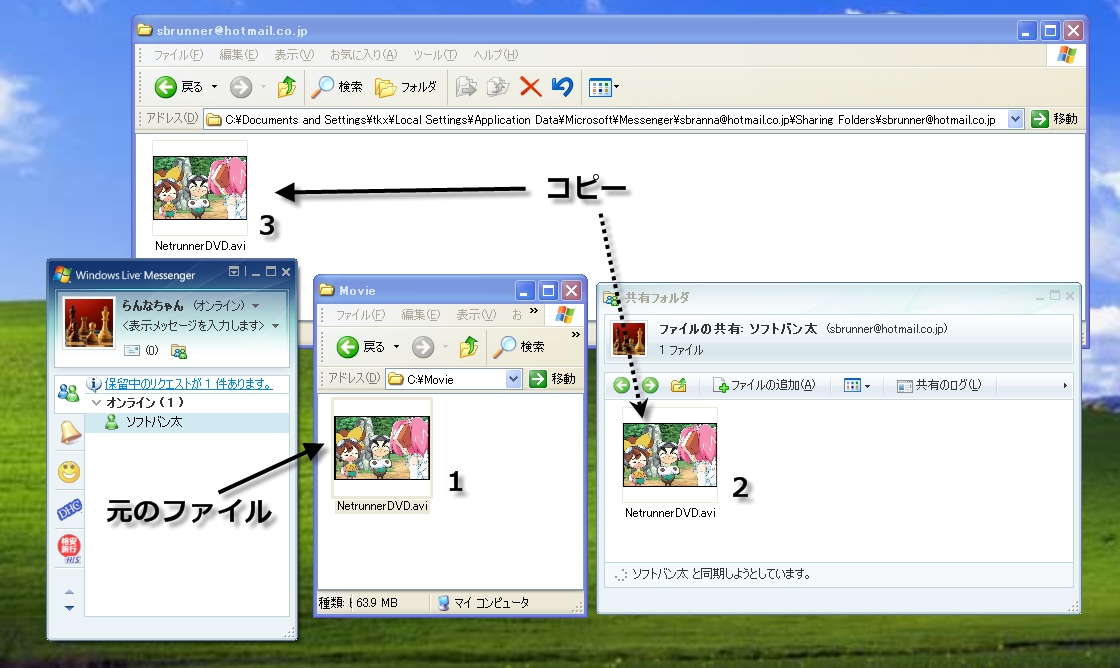Expand the 共有フォルダ toolbar overflow arrow
The image size is (1120, 668).
[x=1065, y=386]
